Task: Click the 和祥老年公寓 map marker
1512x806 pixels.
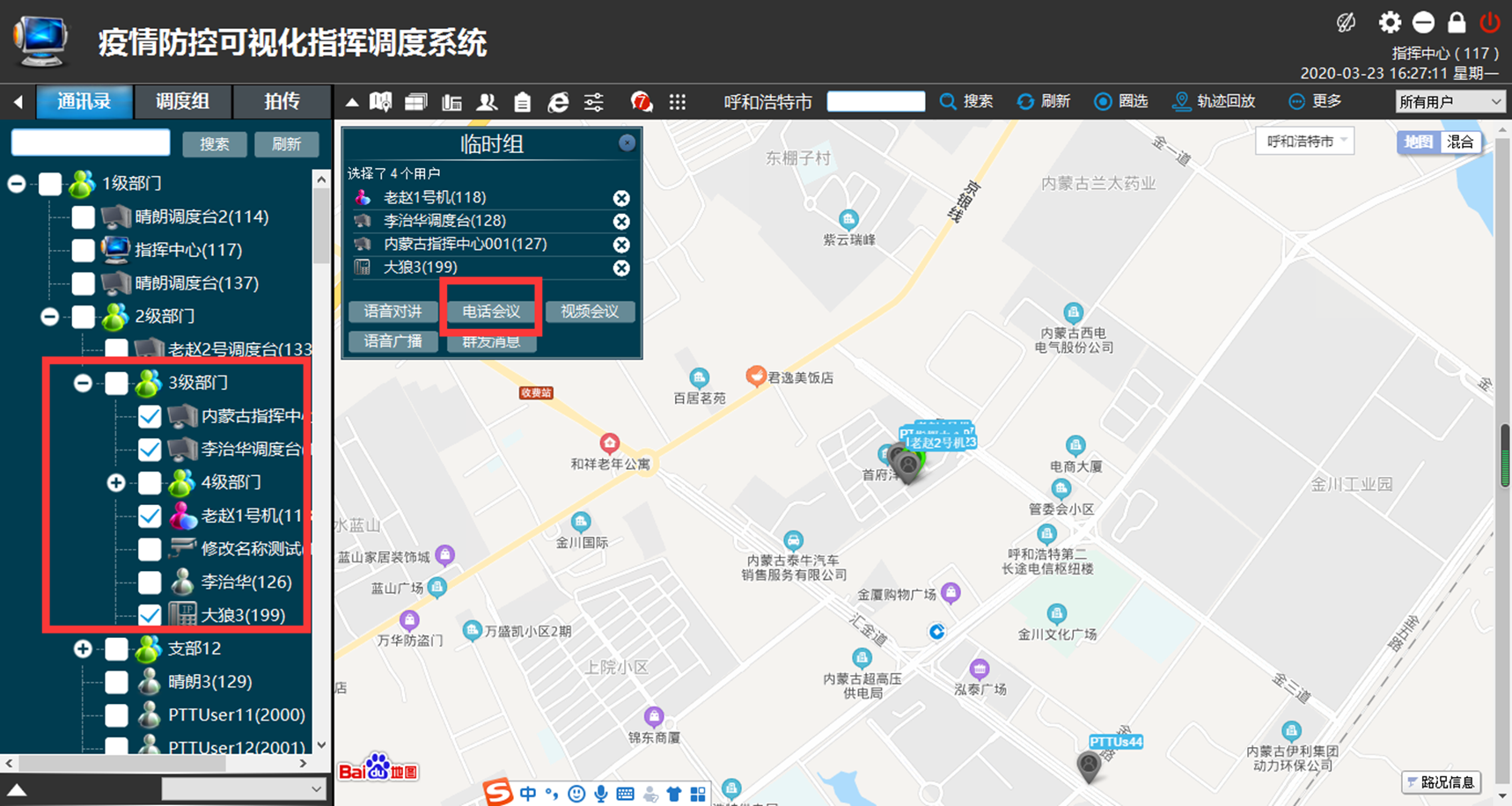Action: click(x=609, y=443)
